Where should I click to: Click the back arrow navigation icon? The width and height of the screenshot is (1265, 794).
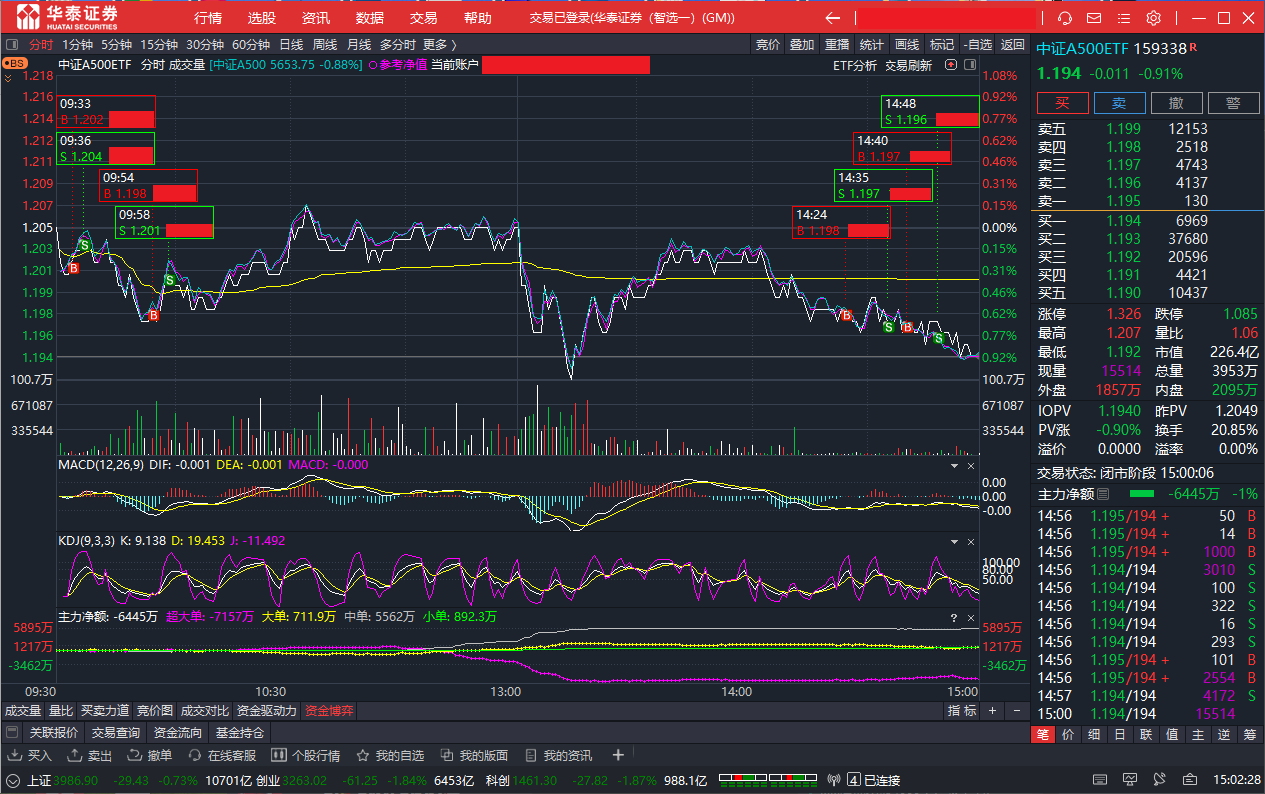(832, 18)
